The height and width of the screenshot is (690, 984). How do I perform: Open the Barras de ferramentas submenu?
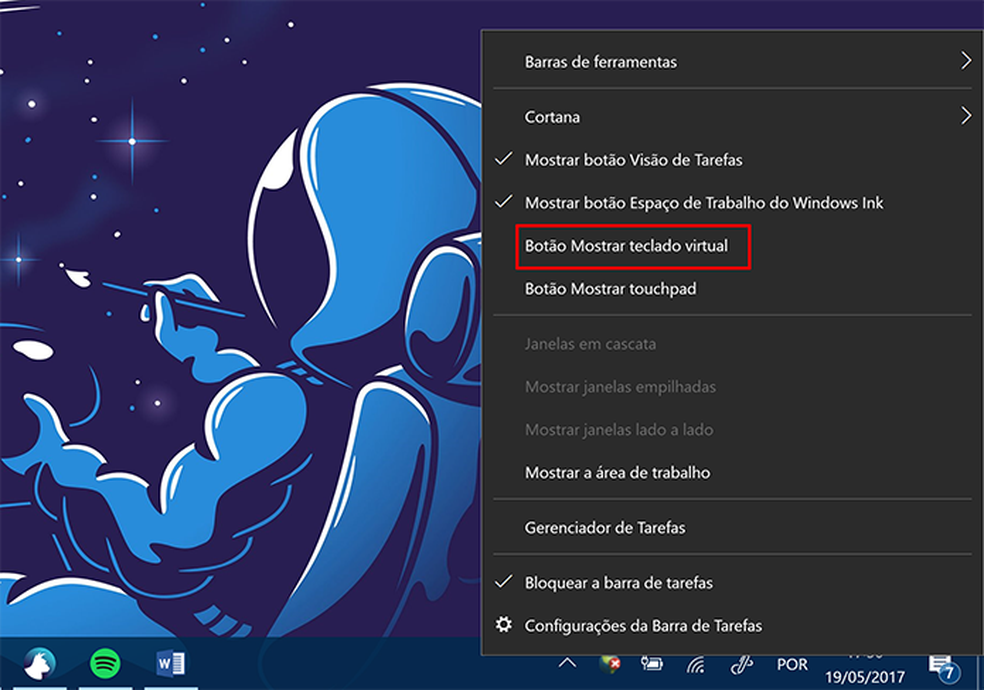click(732, 61)
